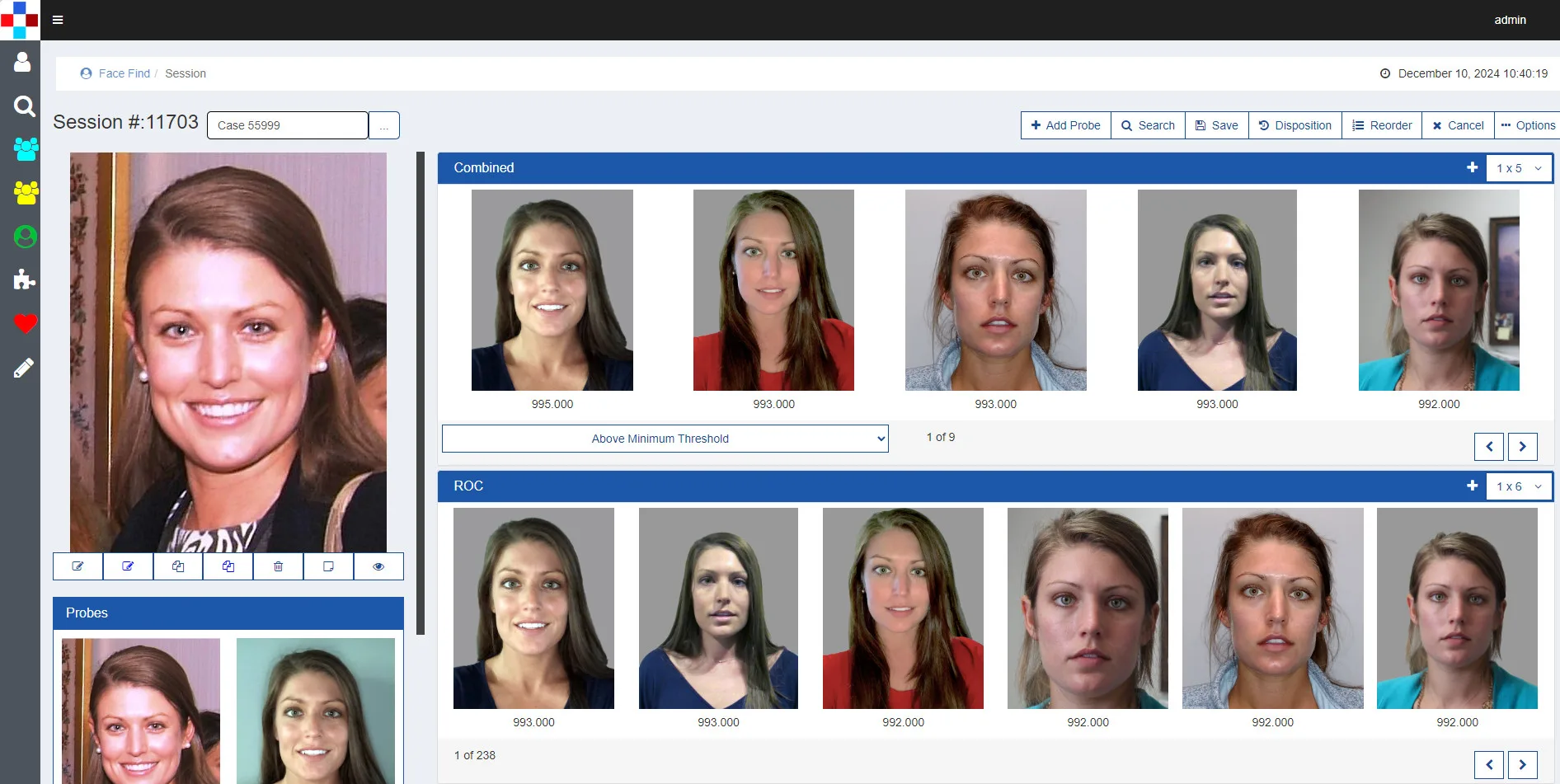The width and height of the screenshot is (1560, 784).
Task: Click the green user circle icon
Action: tap(26, 237)
